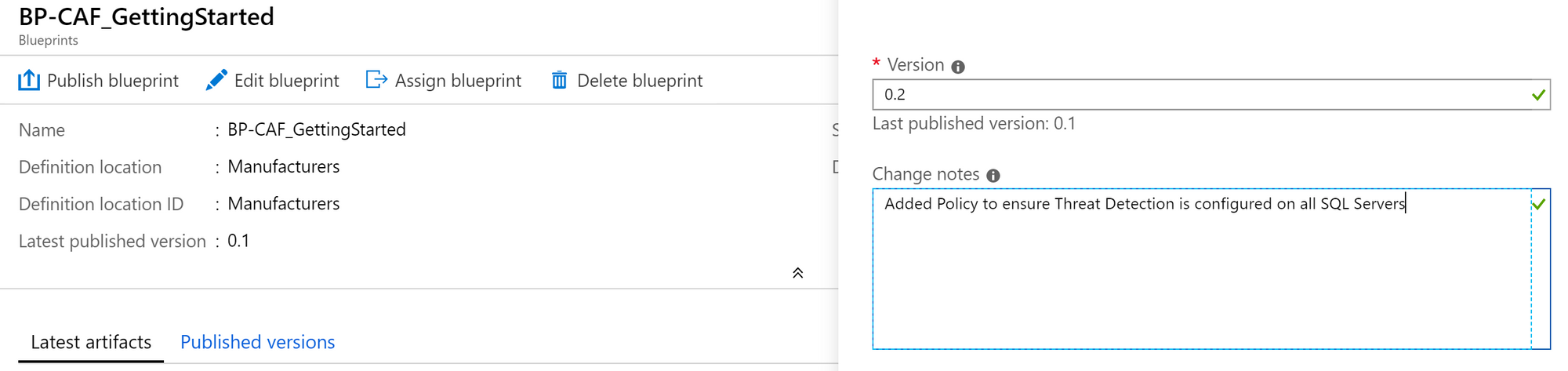
Task: Click the BP-CAF_GettingStarted name value
Action: point(317,129)
